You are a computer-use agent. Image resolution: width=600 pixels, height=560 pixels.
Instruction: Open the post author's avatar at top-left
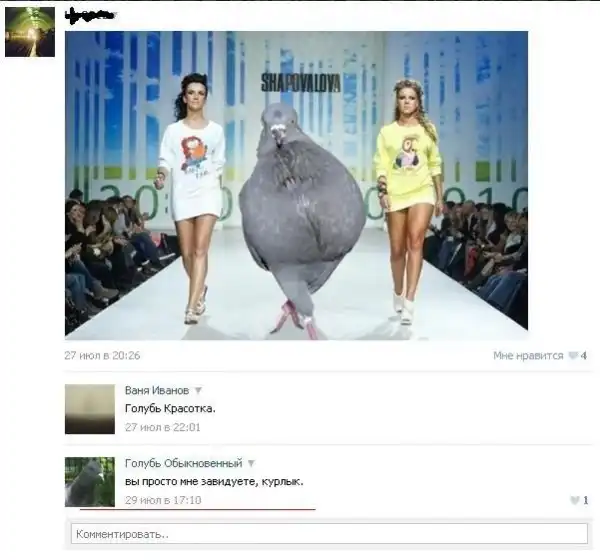(x=30, y=32)
